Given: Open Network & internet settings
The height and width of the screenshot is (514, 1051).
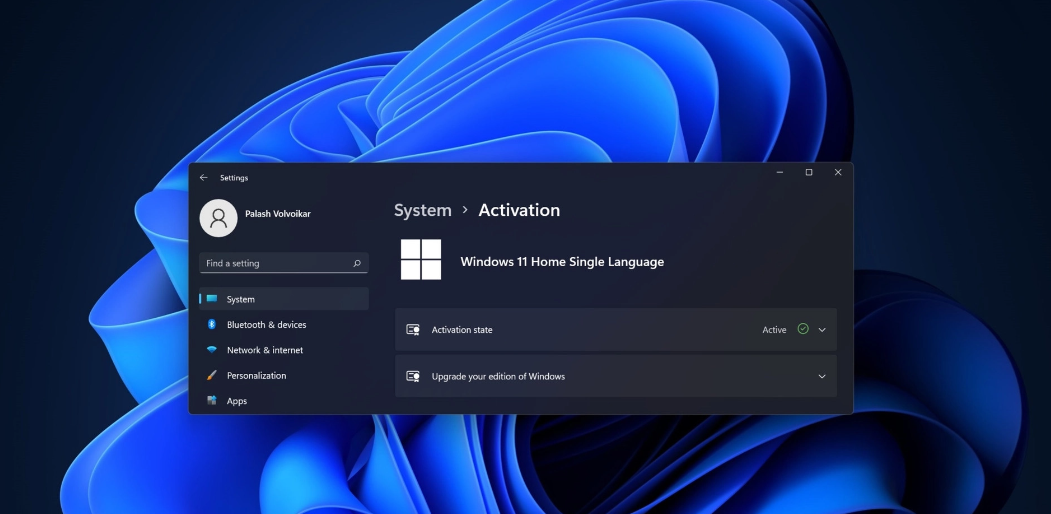Looking at the screenshot, I should pyautogui.click(x=284, y=350).
